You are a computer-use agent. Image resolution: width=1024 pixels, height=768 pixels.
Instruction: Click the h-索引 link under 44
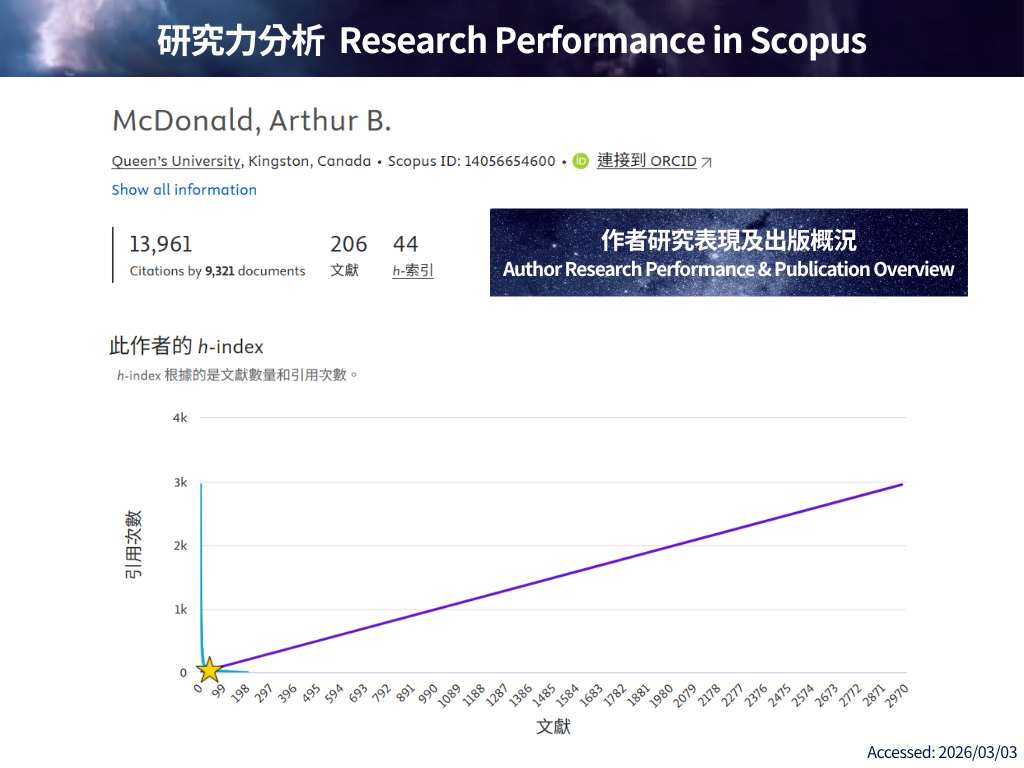[x=413, y=270]
